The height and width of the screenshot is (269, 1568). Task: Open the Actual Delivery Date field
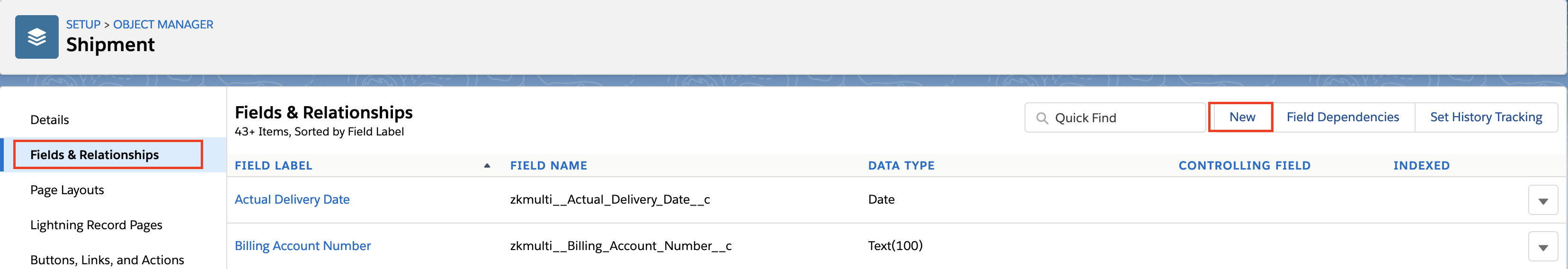pyautogui.click(x=292, y=200)
